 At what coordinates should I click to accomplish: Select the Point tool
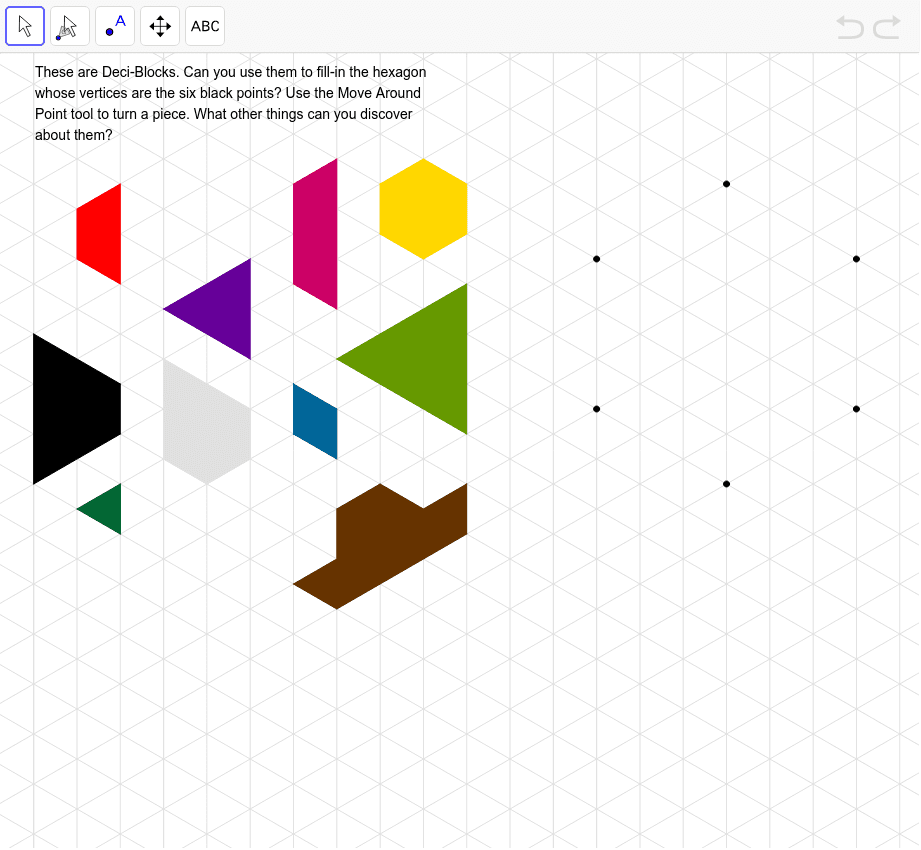click(115, 26)
